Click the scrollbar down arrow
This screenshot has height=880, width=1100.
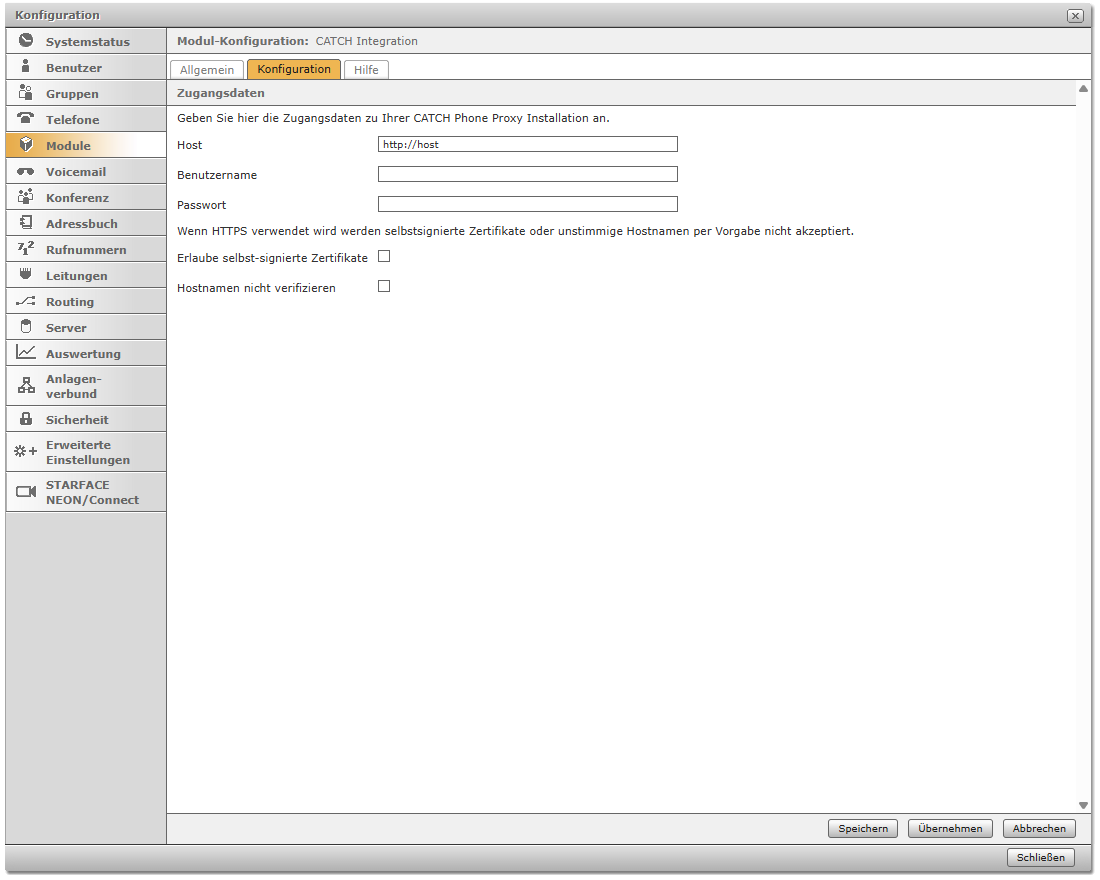(x=1083, y=805)
